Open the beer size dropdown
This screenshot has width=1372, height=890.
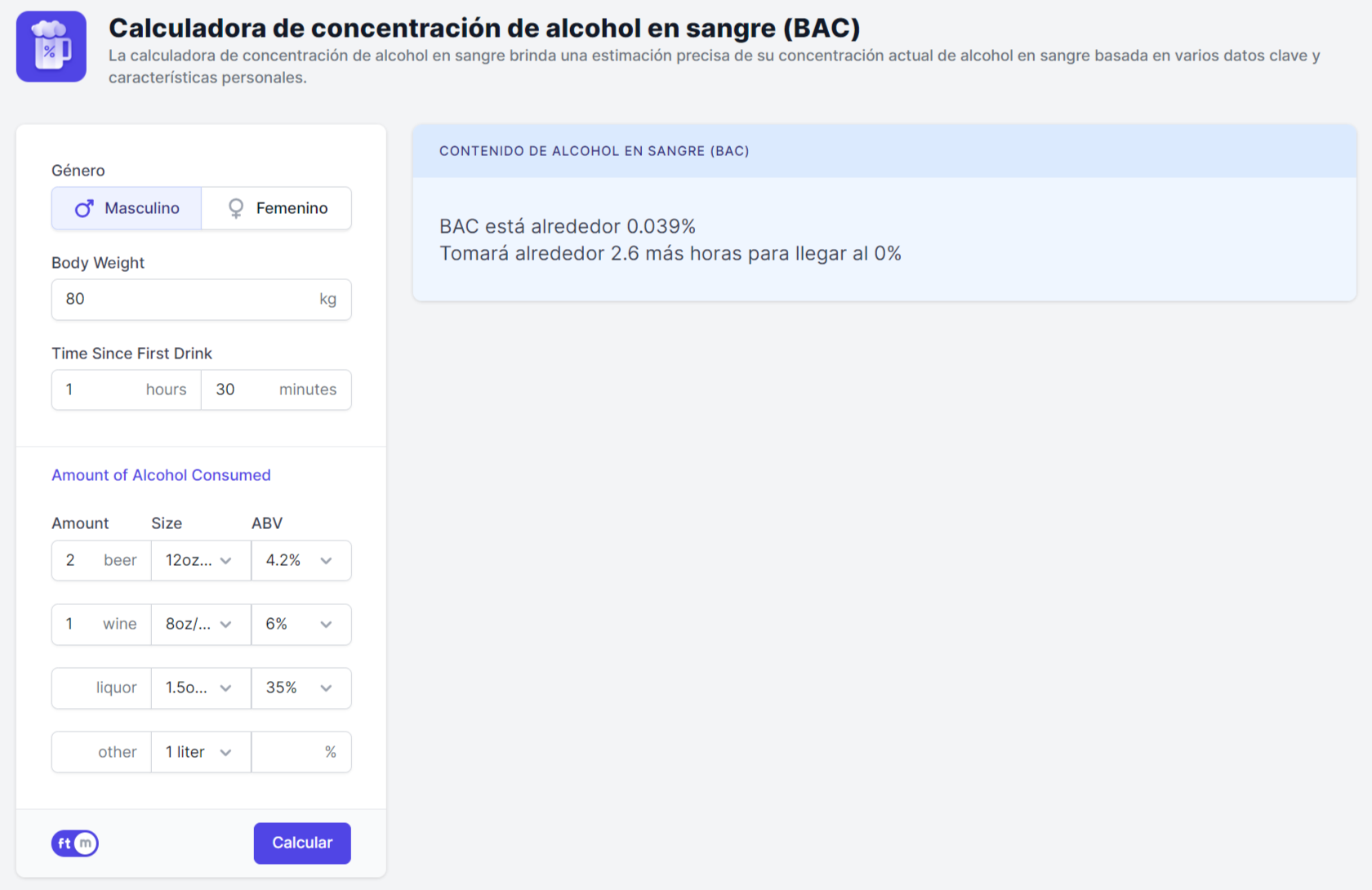click(201, 561)
